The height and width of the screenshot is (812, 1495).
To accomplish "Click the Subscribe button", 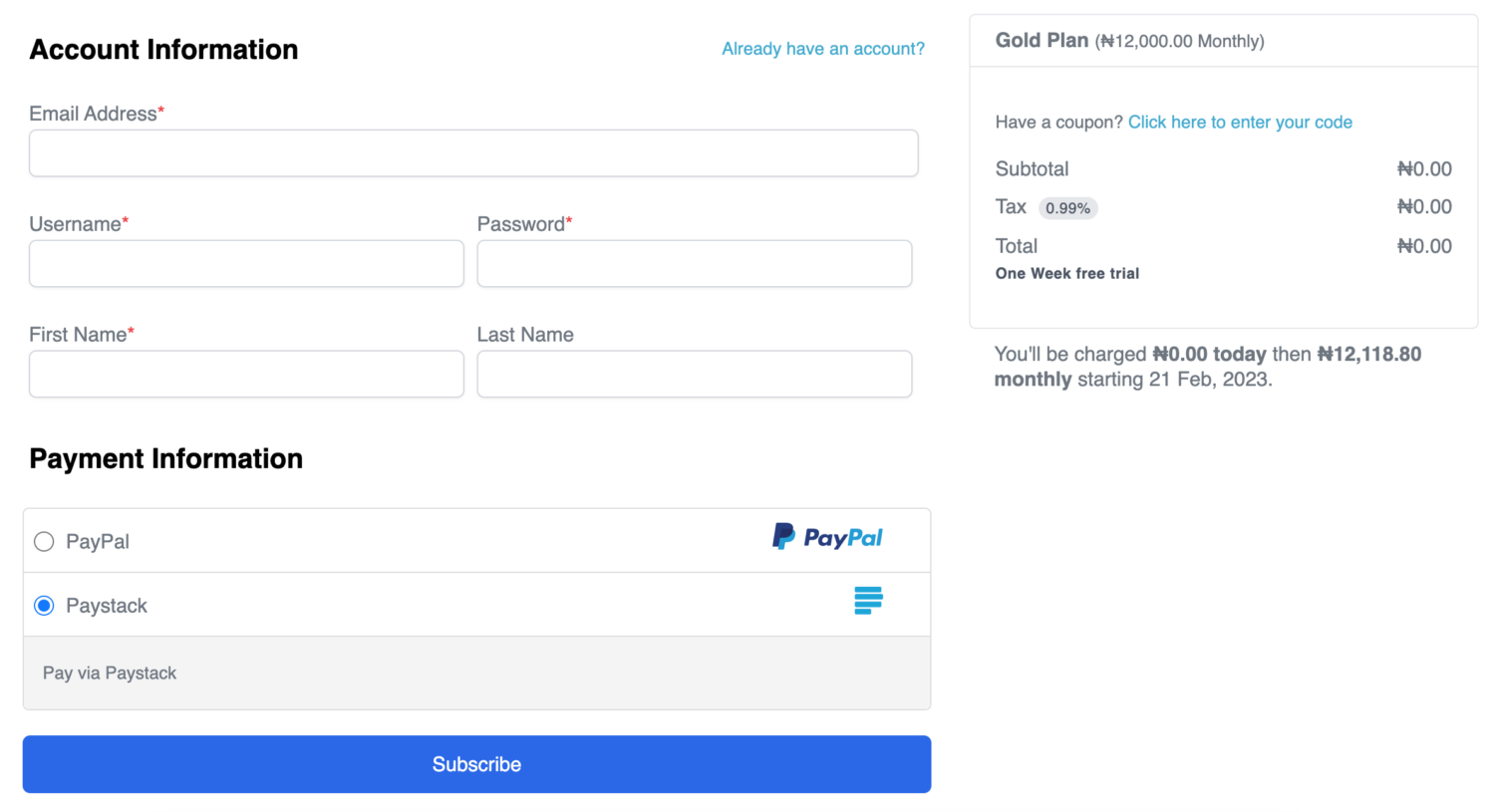I will [476, 764].
